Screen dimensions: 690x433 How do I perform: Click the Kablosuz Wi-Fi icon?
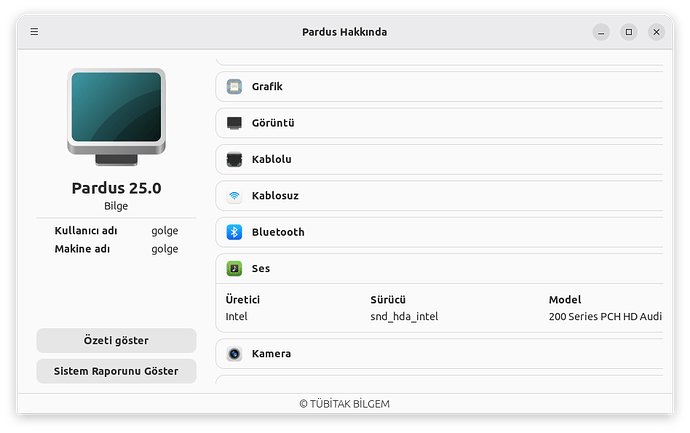[234, 196]
